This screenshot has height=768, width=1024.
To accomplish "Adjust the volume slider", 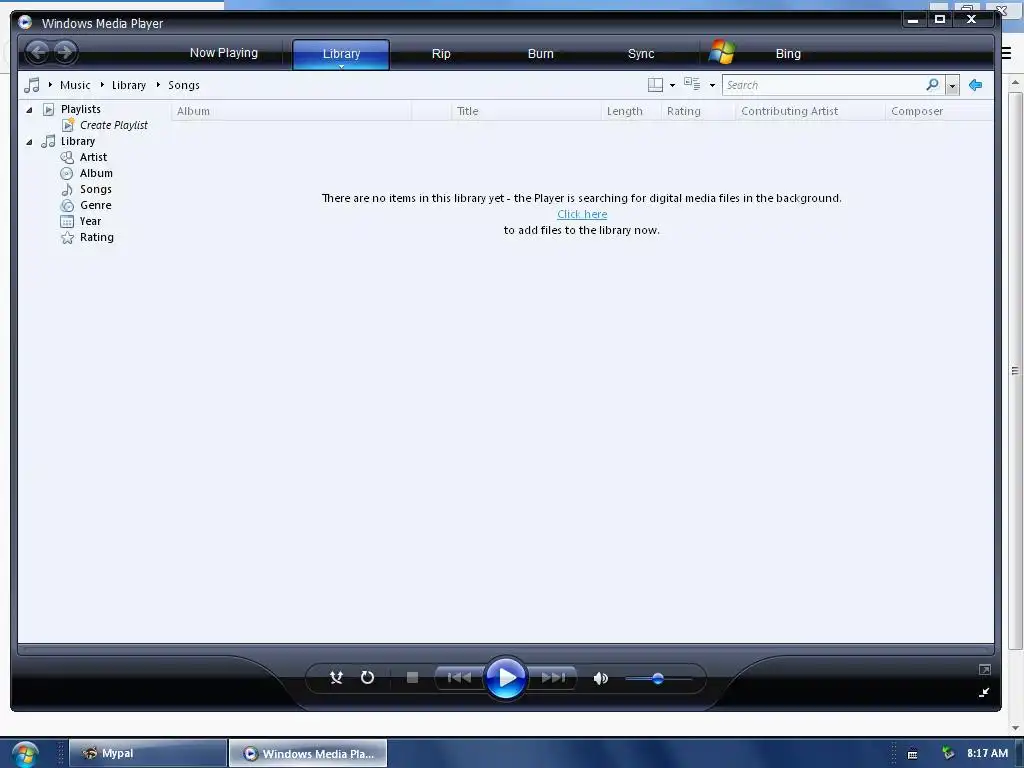I will [658, 679].
